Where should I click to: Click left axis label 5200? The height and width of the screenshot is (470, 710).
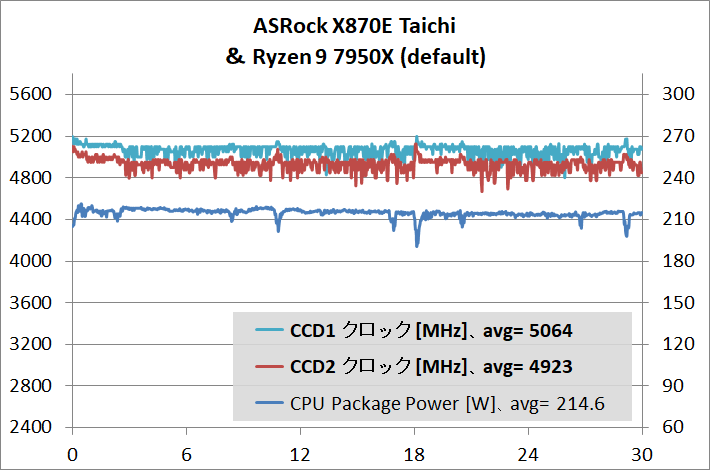click(x=31, y=136)
